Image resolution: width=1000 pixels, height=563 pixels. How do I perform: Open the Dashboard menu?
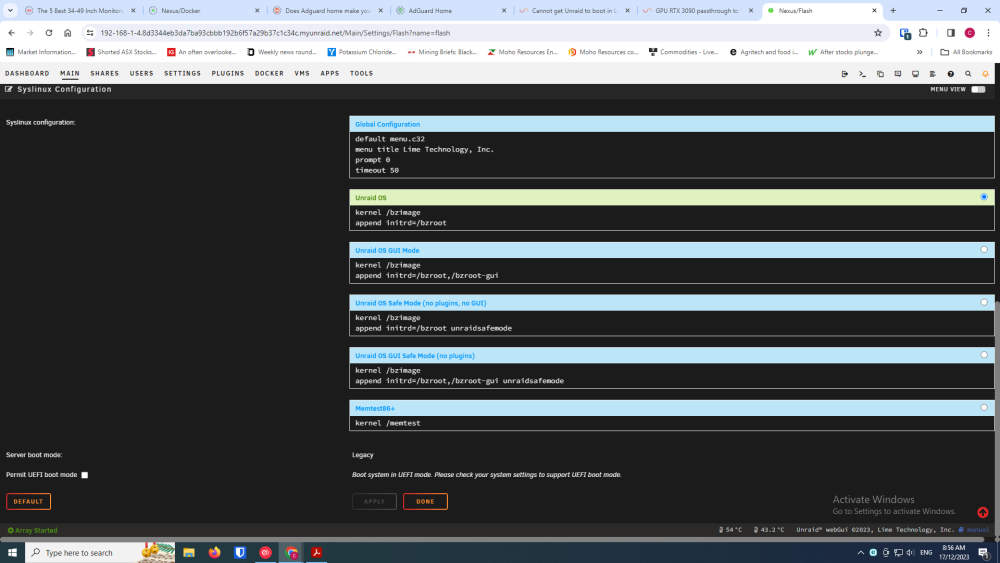pyautogui.click(x=27, y=73)
